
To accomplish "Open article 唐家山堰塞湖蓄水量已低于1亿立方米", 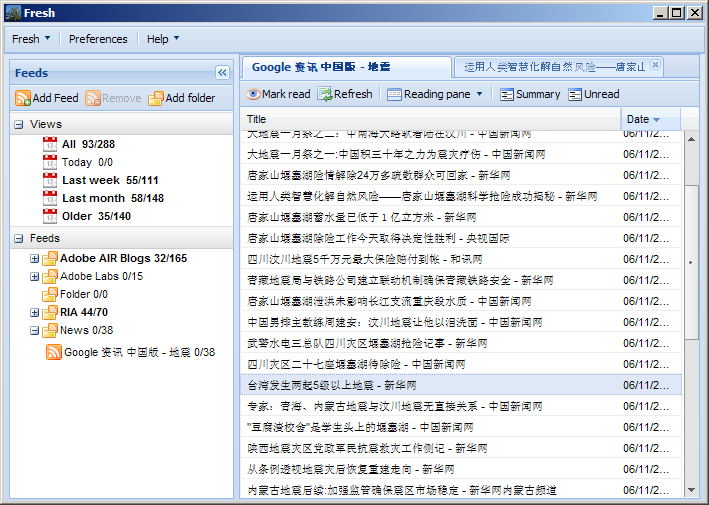I will pyautogui.click(x=461, y=217).
